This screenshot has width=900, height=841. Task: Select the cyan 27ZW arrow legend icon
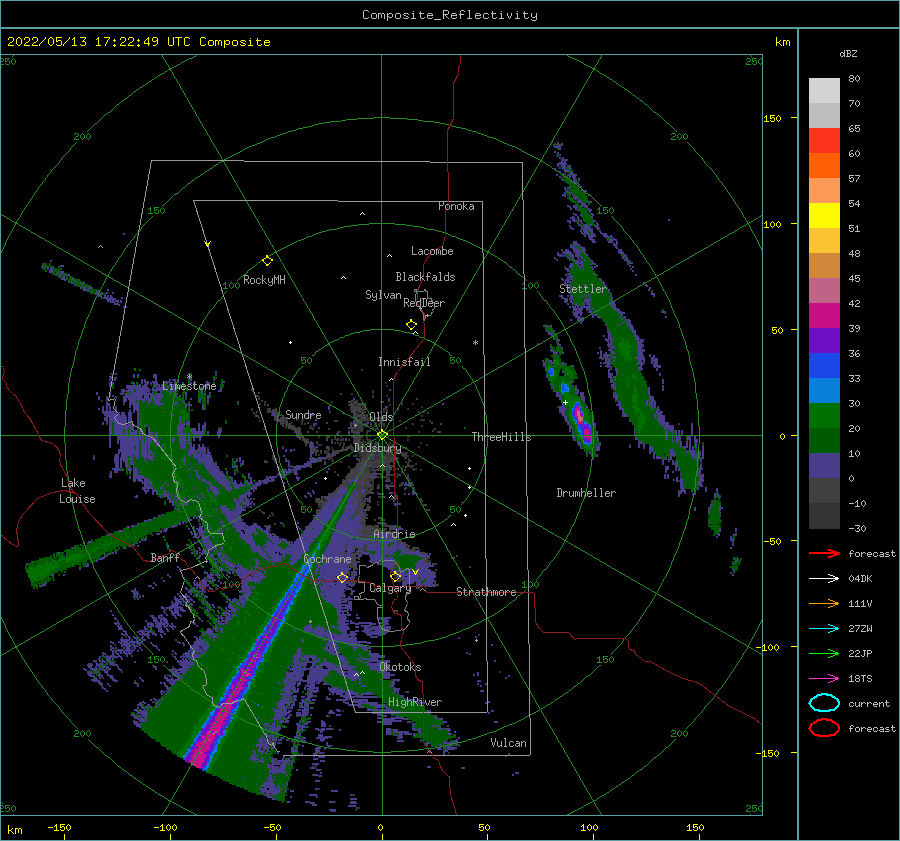824,629
